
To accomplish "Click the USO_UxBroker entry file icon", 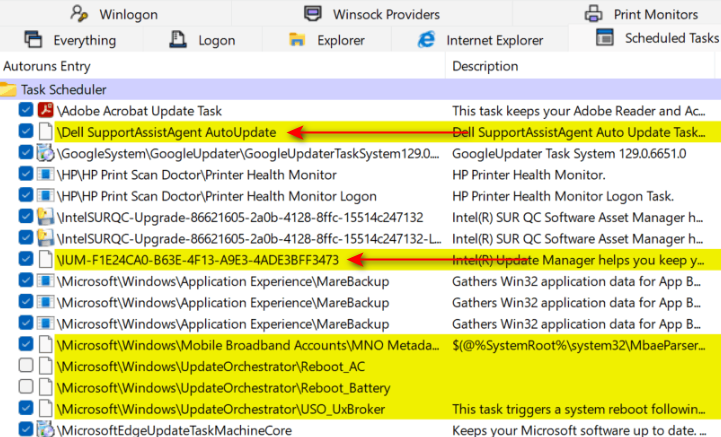I will point(46,408).
